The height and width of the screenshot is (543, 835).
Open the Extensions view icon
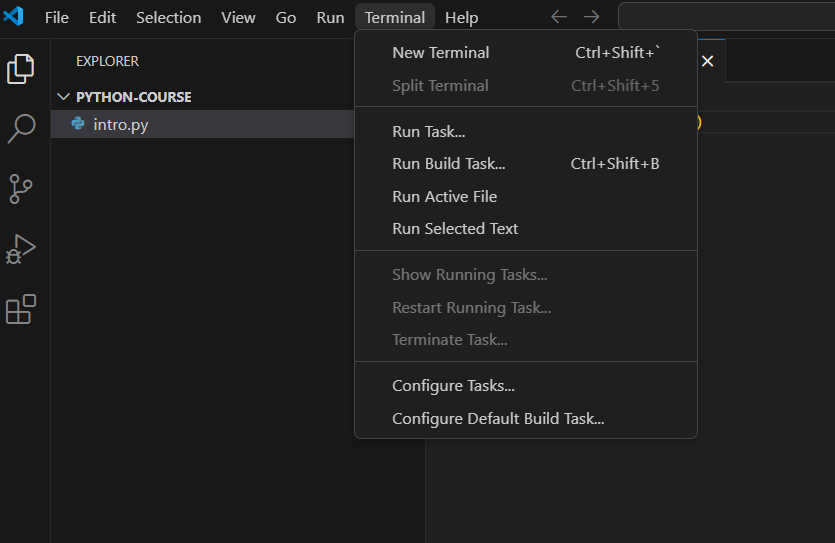(x=21, y=310)
